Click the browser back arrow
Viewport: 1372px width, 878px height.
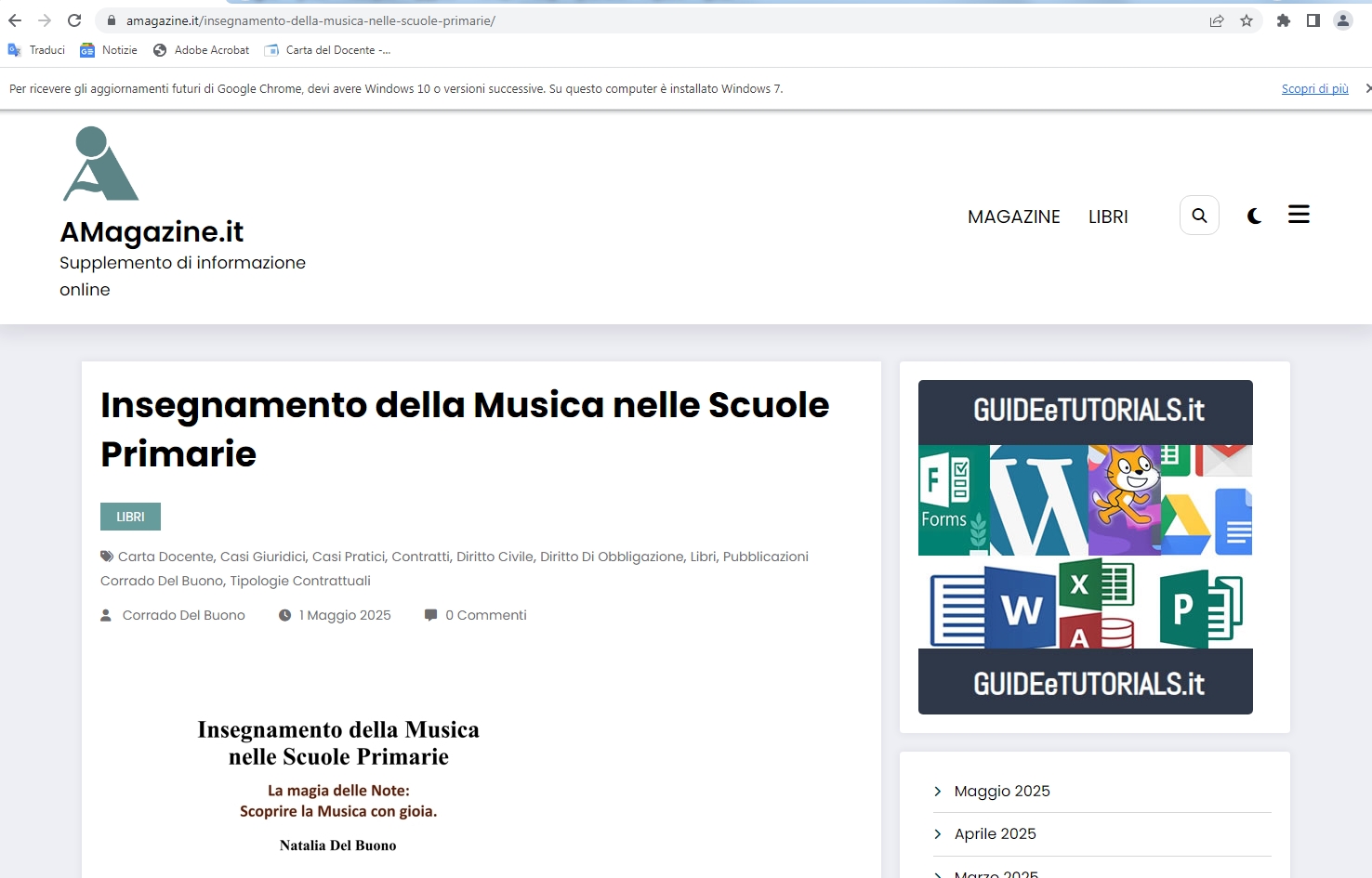pos(15,20)
